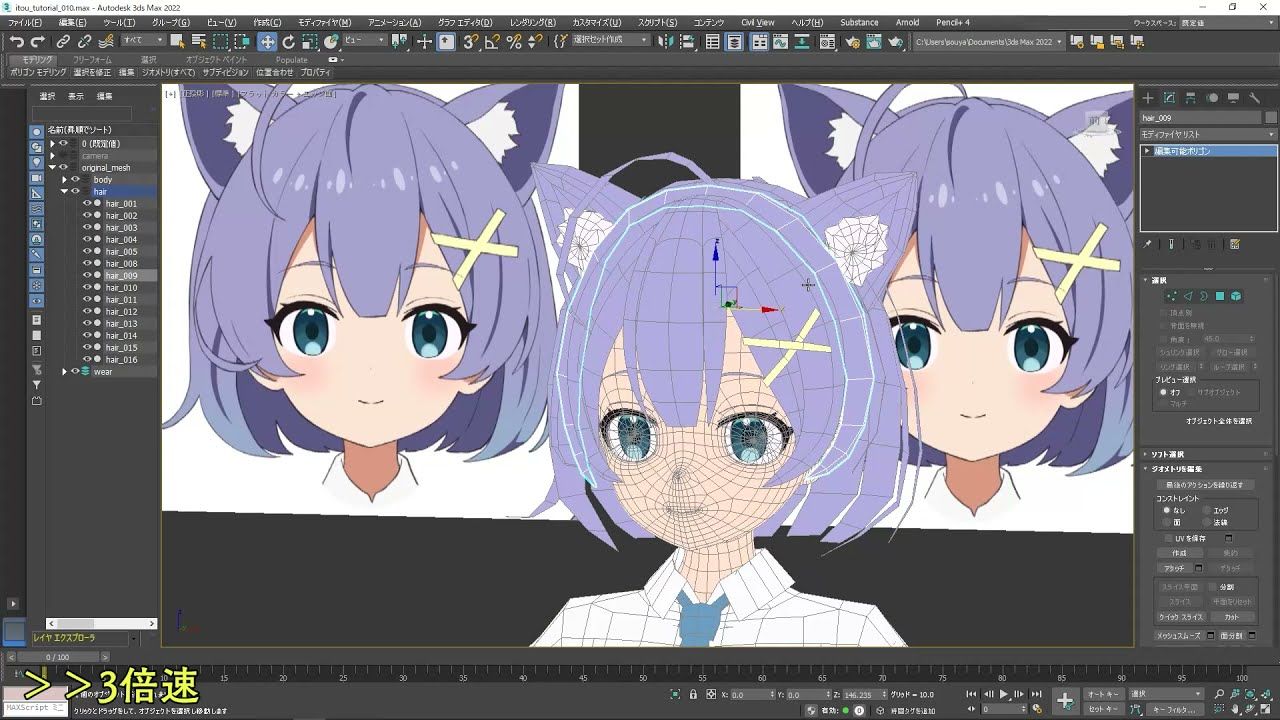This screenshot has width=1280, height=720.
Task: Activate Select and Scale tool
Action: pos(311,42)
